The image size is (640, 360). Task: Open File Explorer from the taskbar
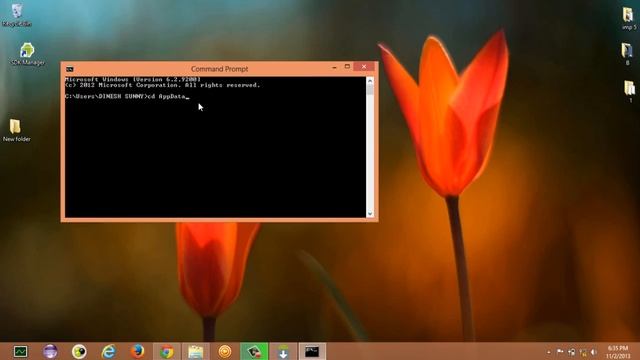point(196,351)
